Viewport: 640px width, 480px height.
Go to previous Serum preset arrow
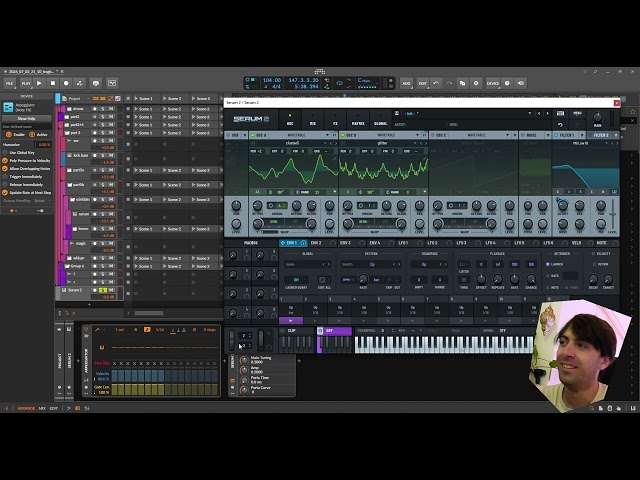539,113
